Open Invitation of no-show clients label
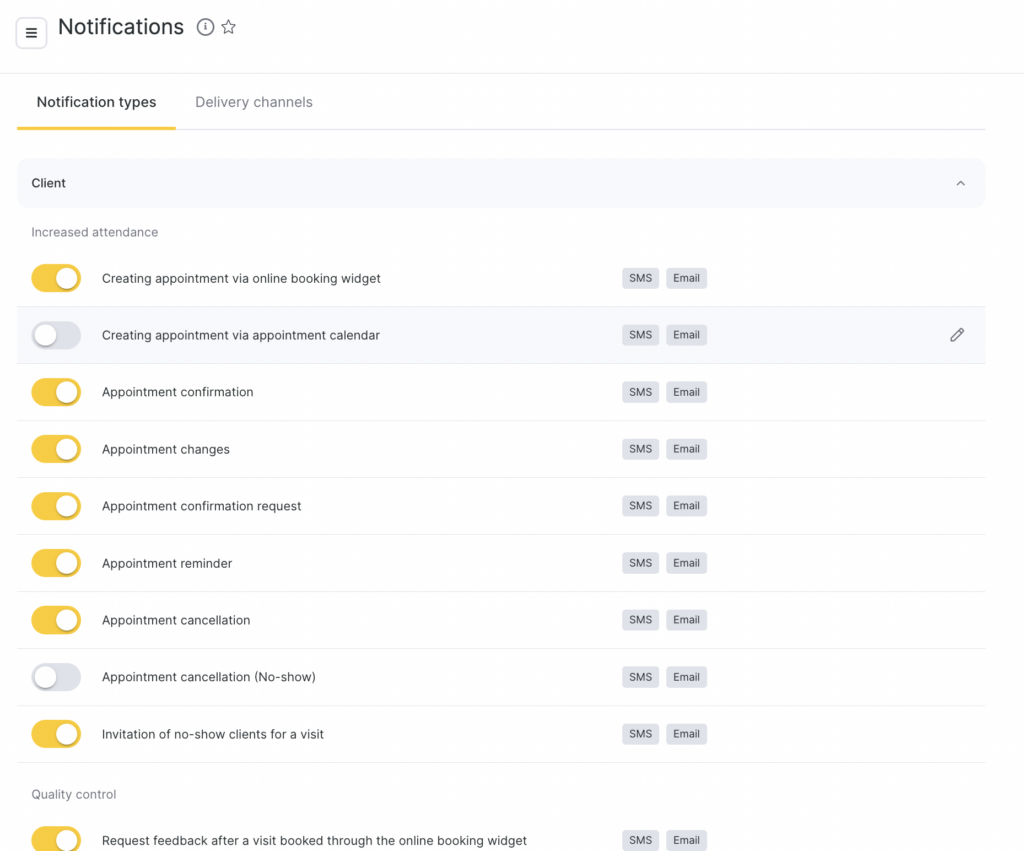The image size is (1024, 851). point(213,734)
